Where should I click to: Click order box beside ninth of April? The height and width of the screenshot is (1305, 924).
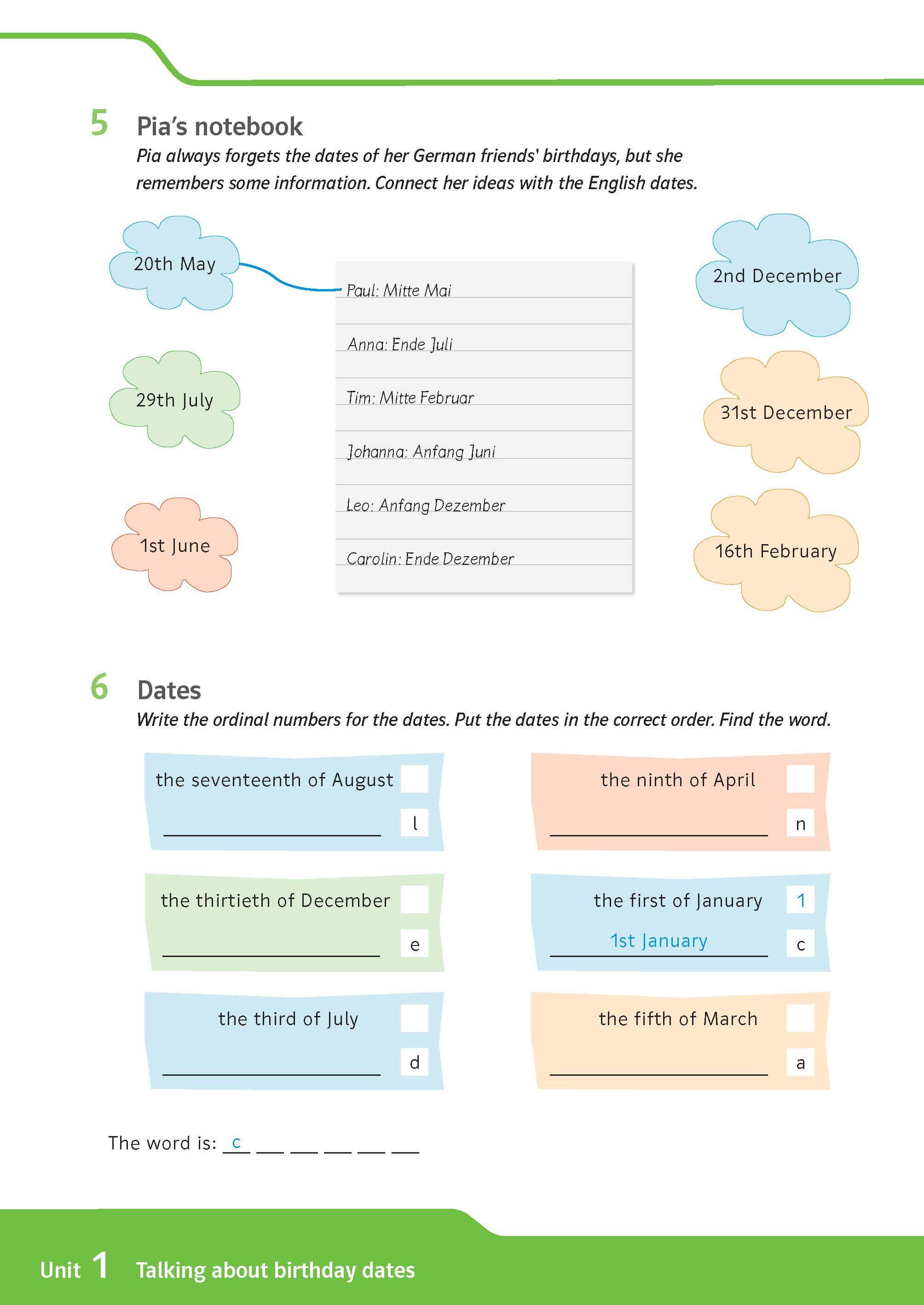click(801, 778)
